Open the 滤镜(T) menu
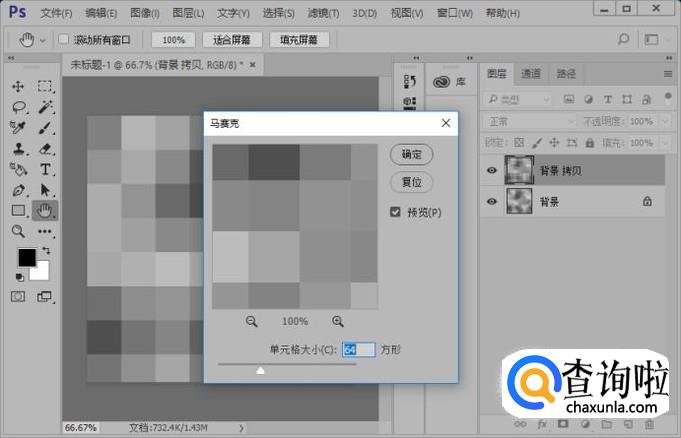This screenshot has width=681, height=438. (x=323, y=13)
